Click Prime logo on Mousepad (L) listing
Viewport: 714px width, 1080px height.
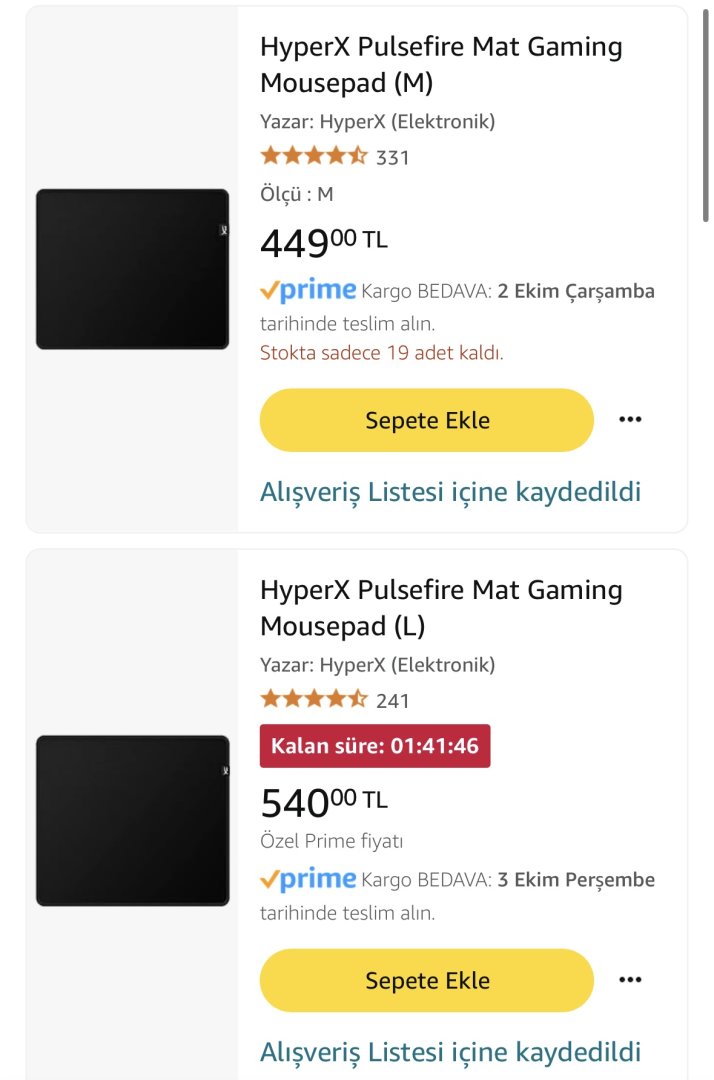tap(308, 880)
